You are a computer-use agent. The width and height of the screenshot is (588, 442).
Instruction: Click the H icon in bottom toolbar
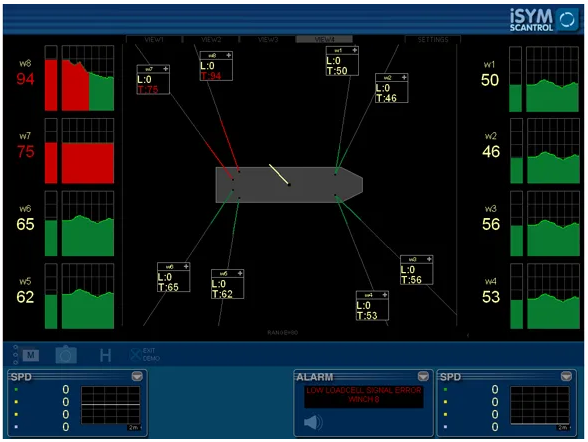point(105,355)
